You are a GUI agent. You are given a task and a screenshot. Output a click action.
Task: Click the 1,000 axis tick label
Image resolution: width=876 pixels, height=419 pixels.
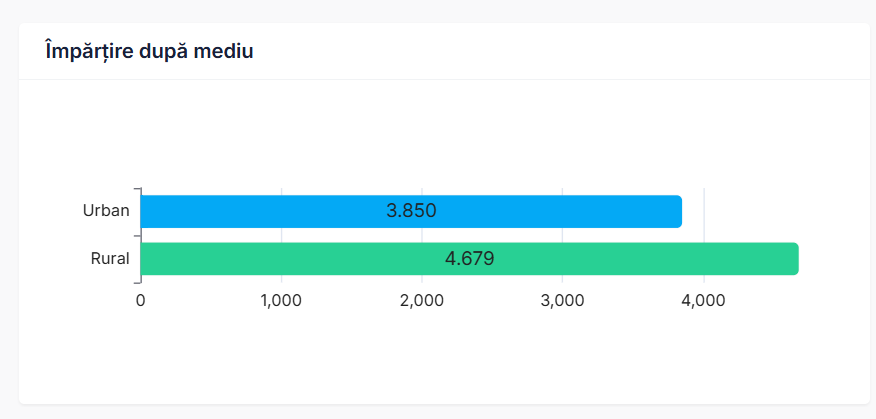pos(281,300)
